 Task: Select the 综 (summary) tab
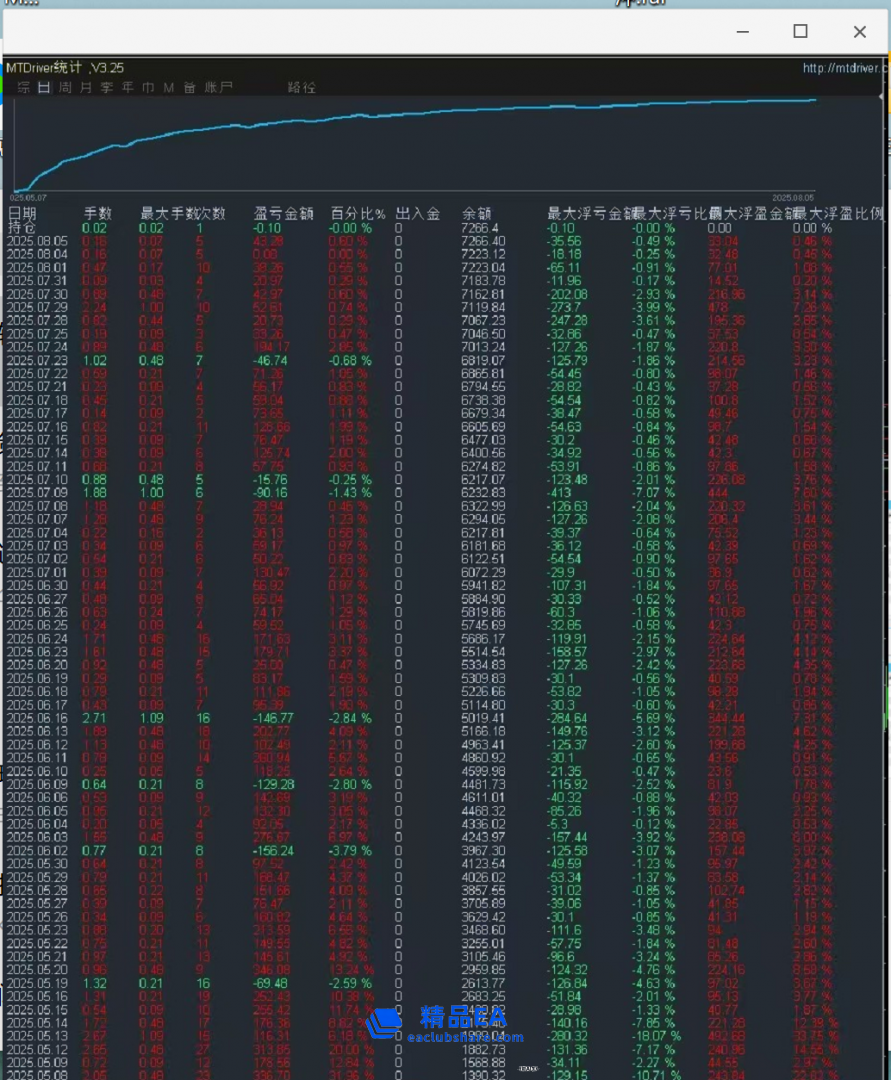pos(23,88)
